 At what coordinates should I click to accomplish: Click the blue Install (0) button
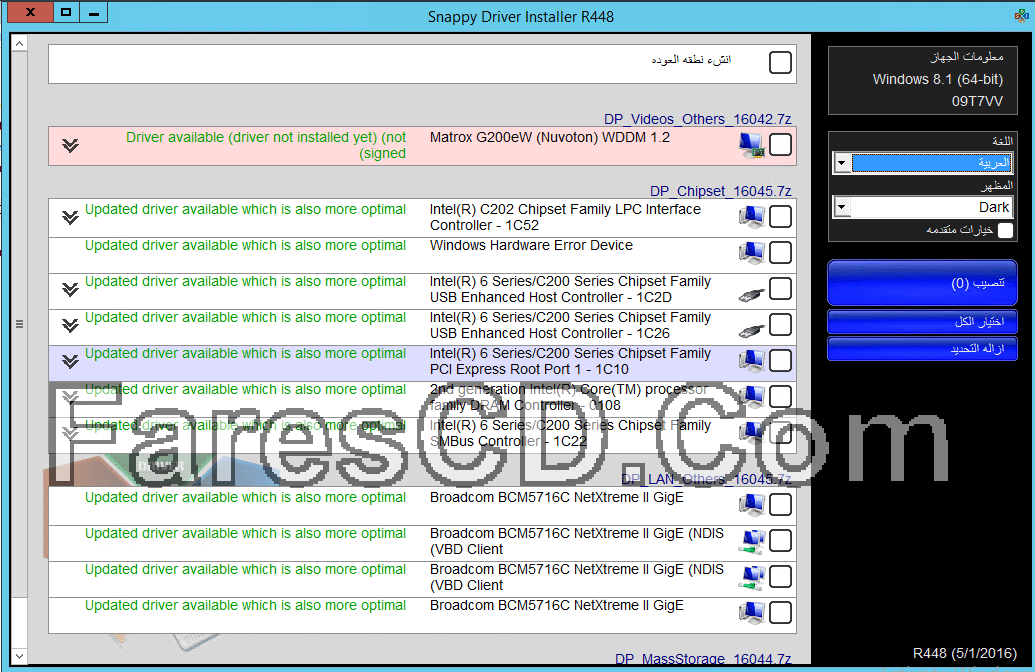922,283
